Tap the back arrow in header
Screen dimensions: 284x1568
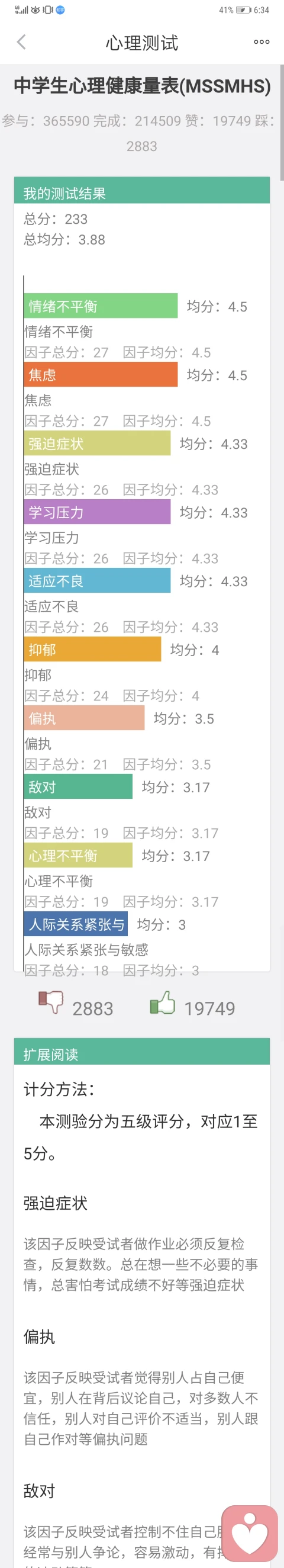point(21,42)
